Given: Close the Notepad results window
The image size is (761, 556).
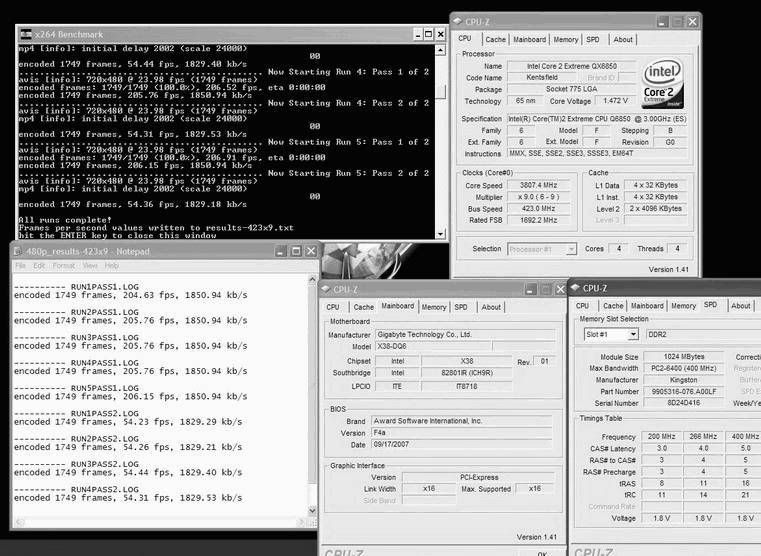Looking at the screenshot, I should pyautogui.click(x=311, y=251).
